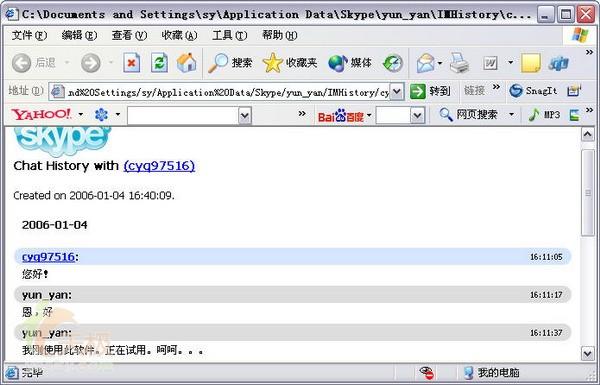Click the message text 您好!
Image resolution: width=600 pixels, height=385 pixels.
35,274
